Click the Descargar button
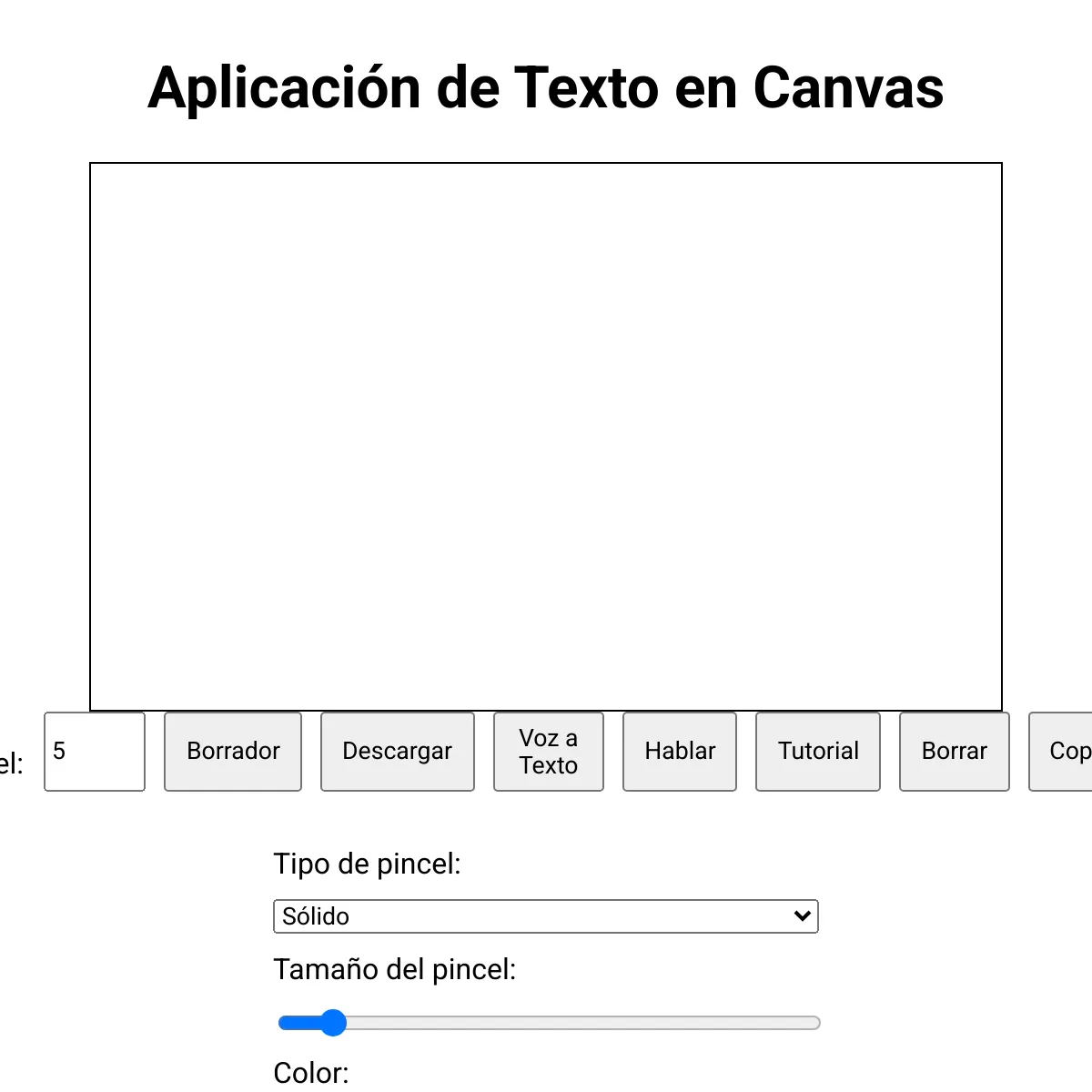Screen dimensions: 1092x1092 pyautogui.click(x=398, y=752)
